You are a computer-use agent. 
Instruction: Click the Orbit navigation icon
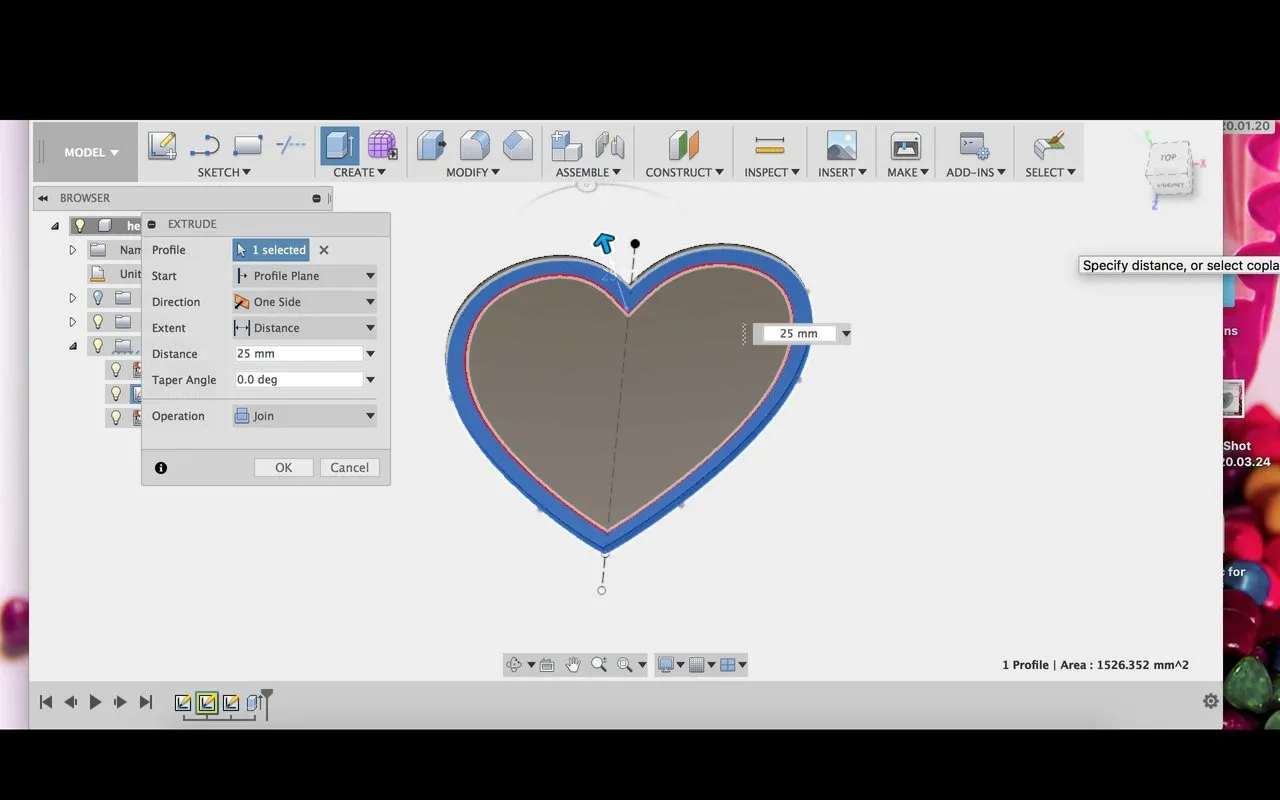click(x=514, y=665)
